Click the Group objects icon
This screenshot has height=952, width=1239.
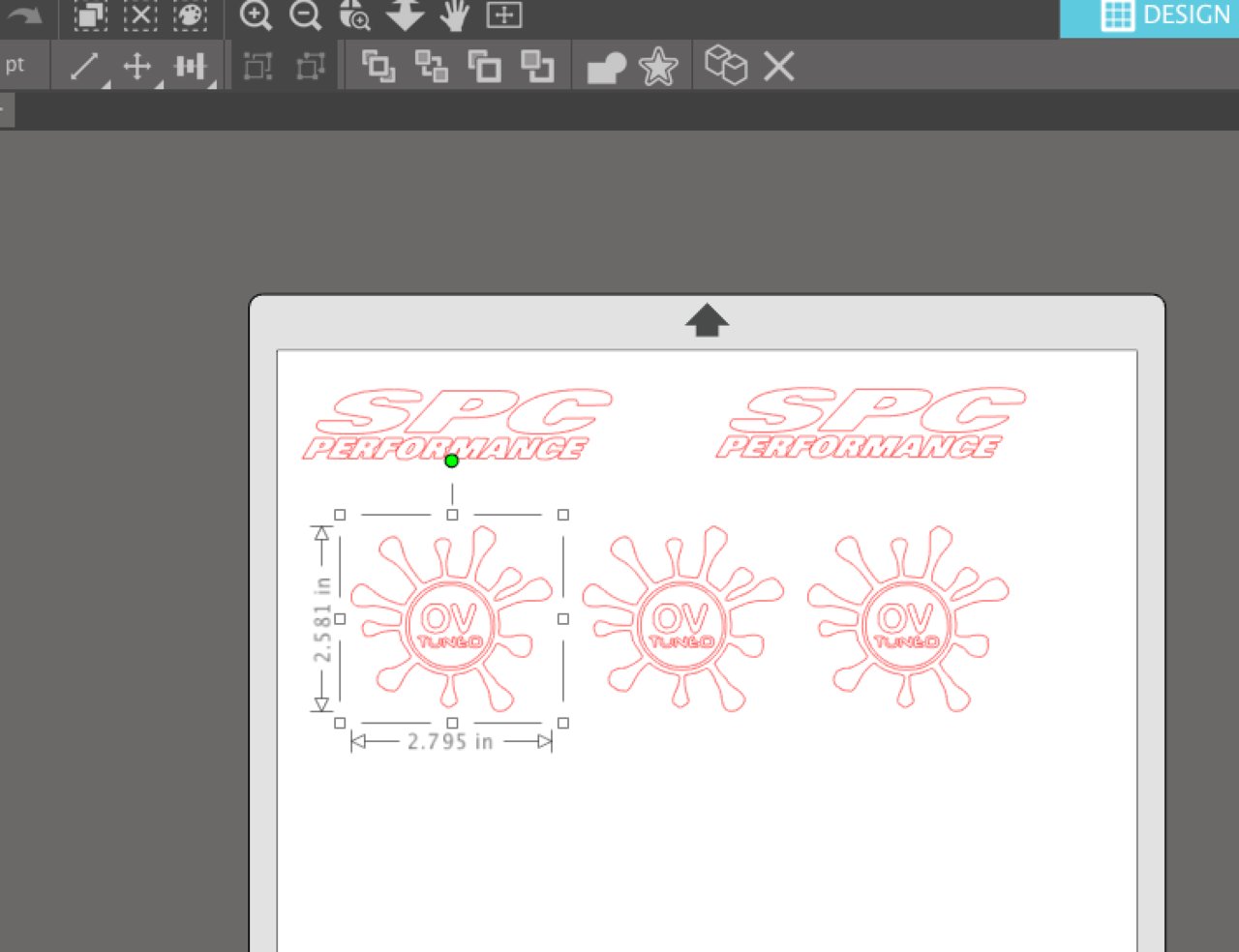257,67
